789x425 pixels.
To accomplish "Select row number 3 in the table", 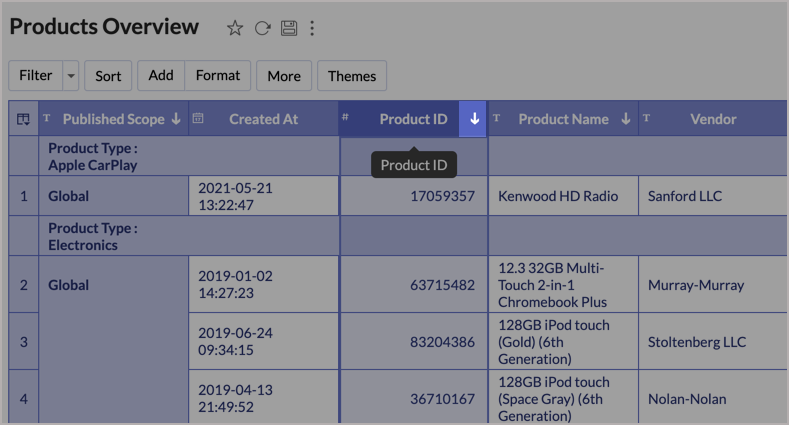I will pyautogui.click(x=24, y=342).
